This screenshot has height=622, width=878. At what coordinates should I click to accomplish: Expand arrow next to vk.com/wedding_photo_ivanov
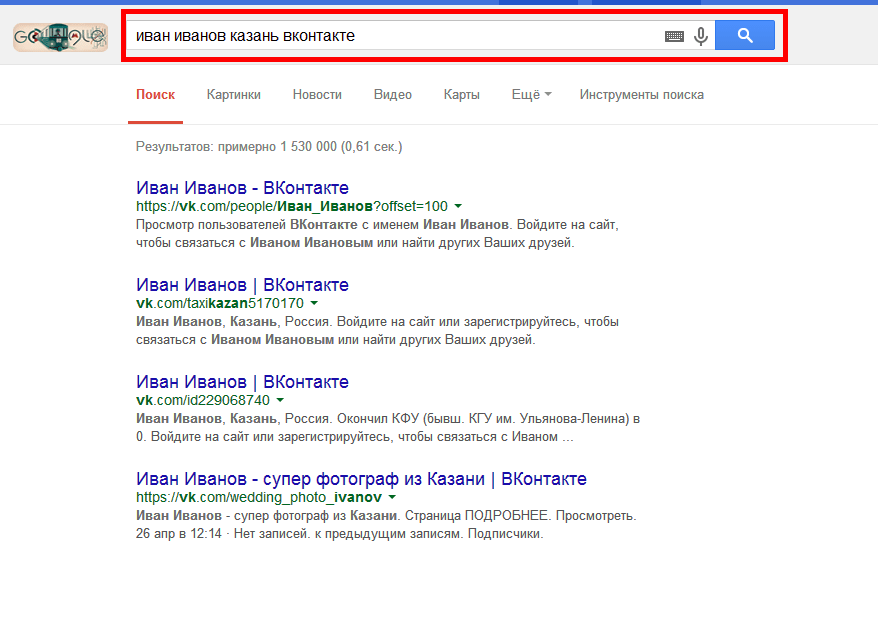(392, 497)
